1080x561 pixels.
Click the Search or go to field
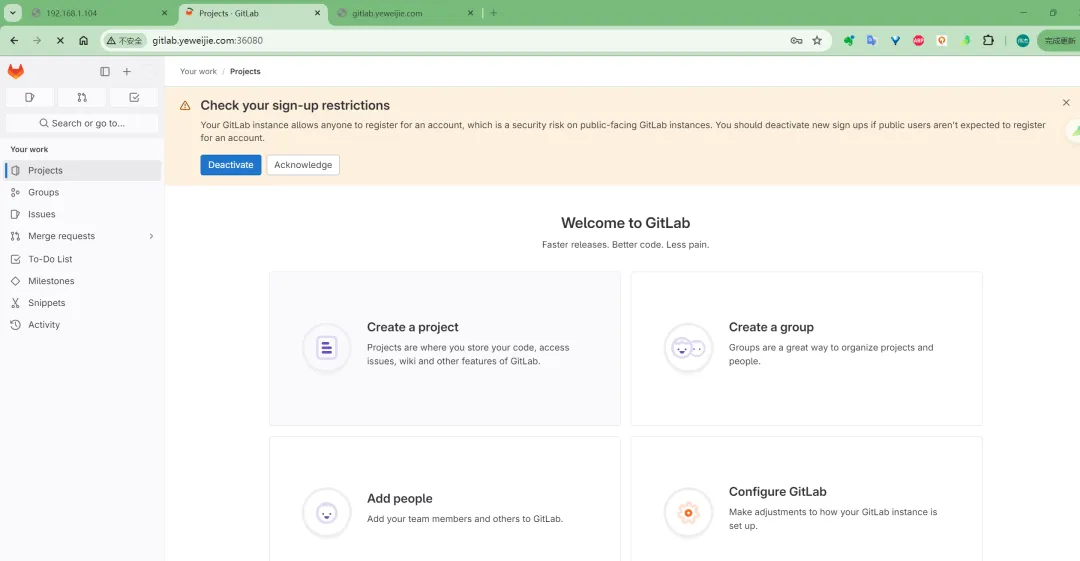point(82,123)
